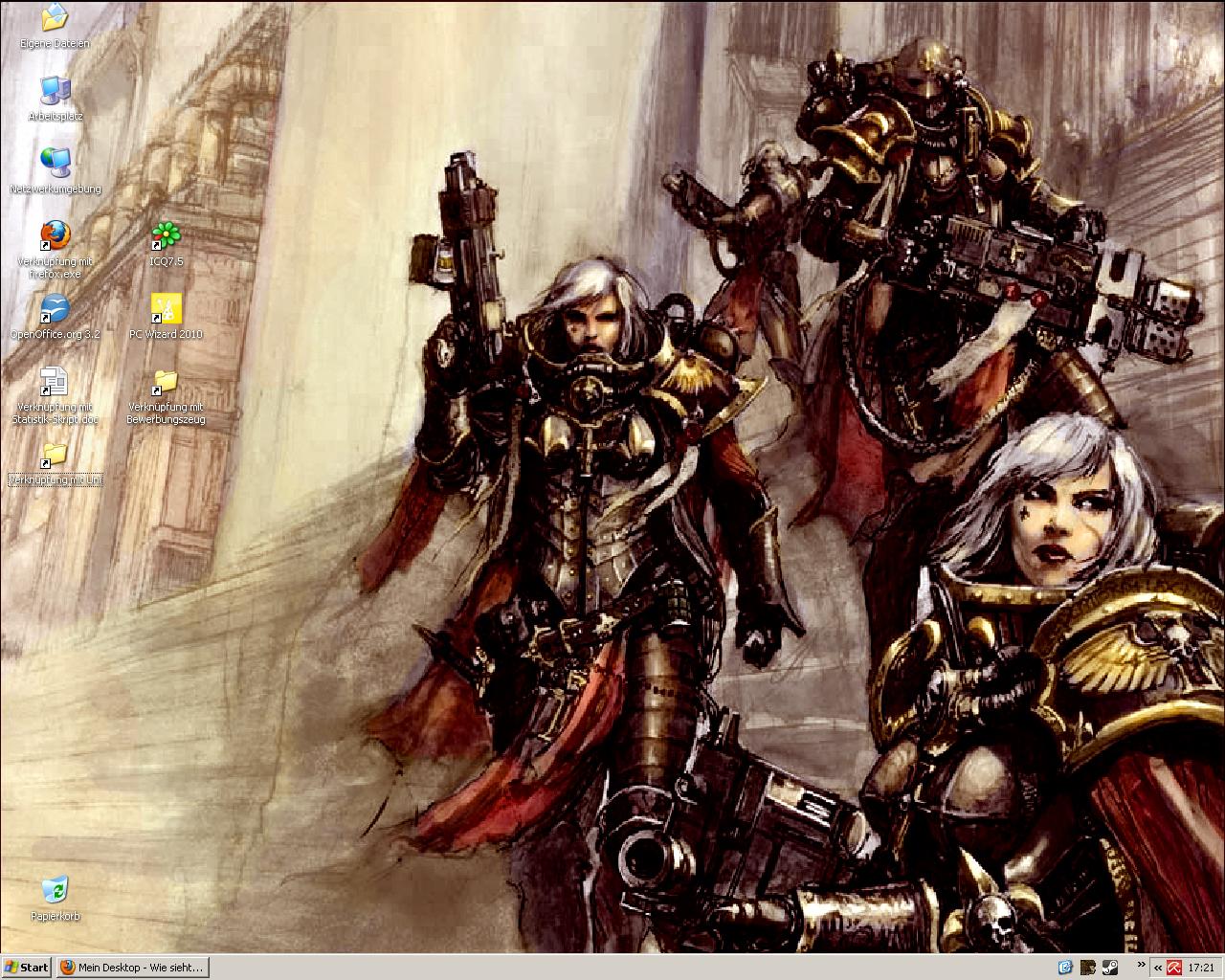
Task: Switch to the Mein Desktop Firefox window
Action: click(132, 967)
